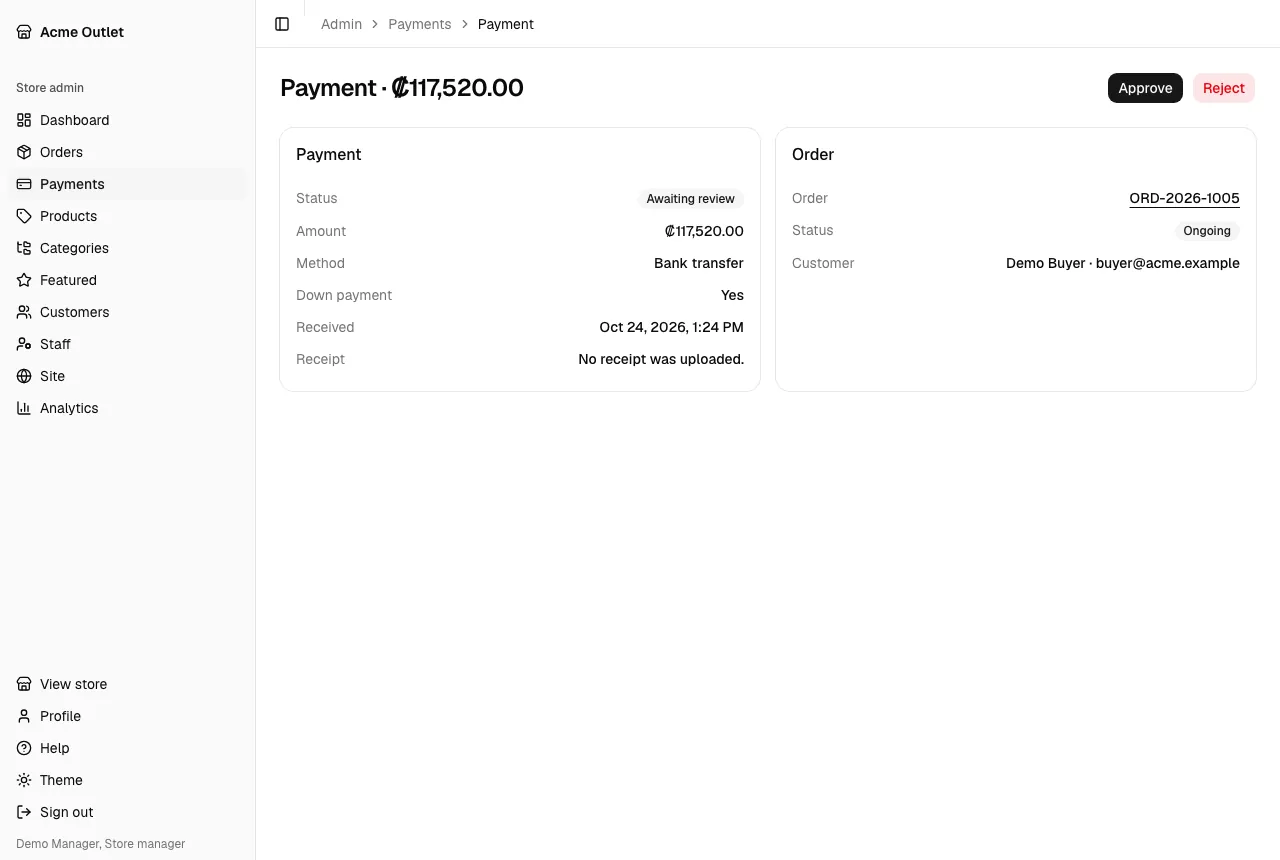Viewport: 1280px width, 860px height.
Task: Go to Admin in the breadcrumb
Action: [341, 24]
